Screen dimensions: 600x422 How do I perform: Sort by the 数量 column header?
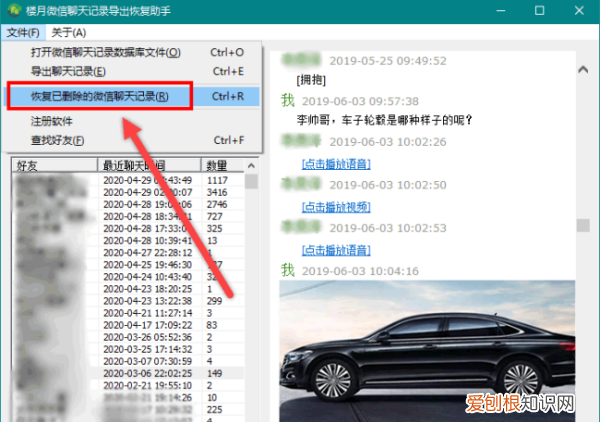[x=223, y=166]
